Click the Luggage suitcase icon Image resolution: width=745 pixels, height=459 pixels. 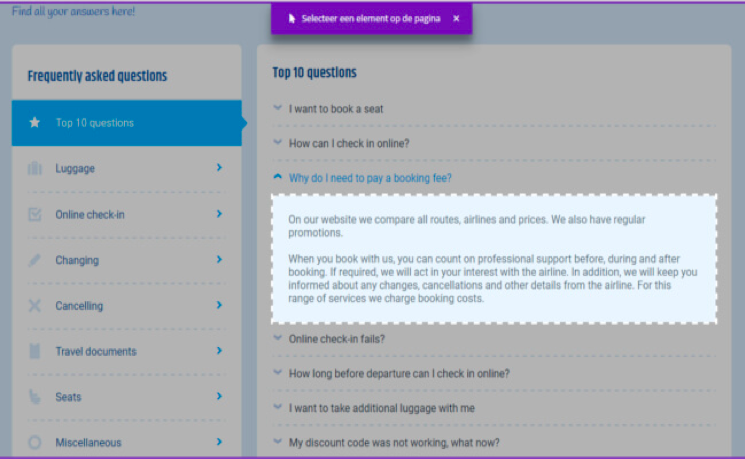tap(35, 169)
